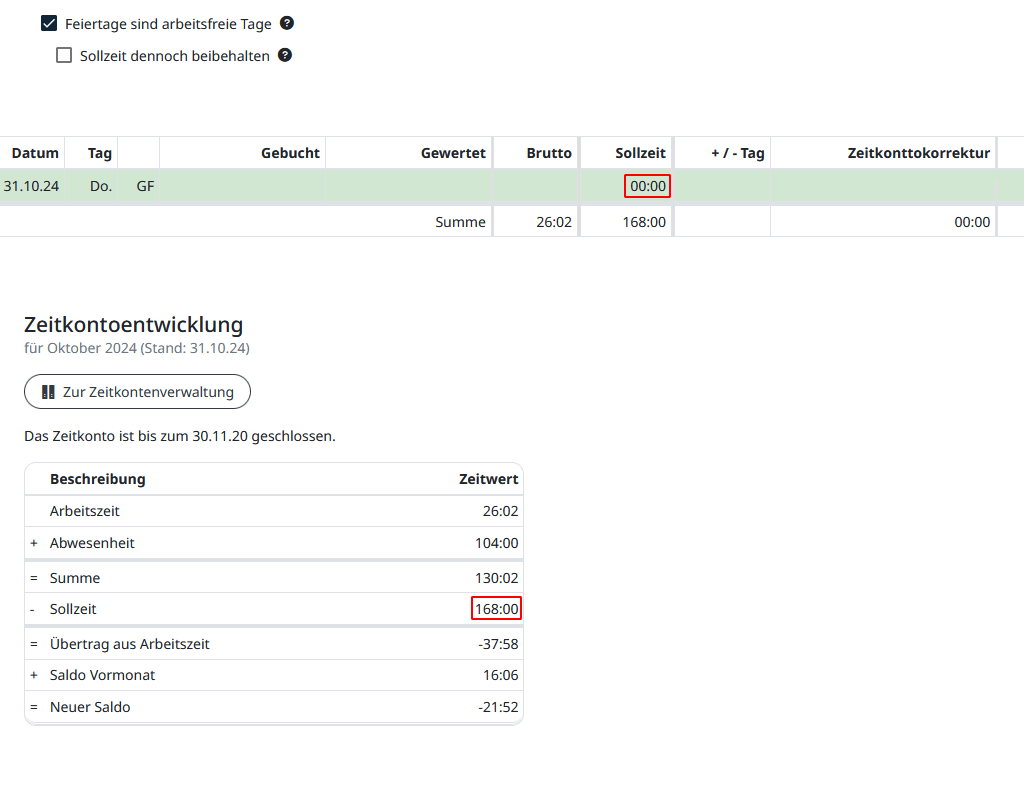This screenshot has height=800, width=1024.
Task: Click help icon beside 'Feiertage sind arbeitsfreie Tage'
Action: (x=287, y=23)
